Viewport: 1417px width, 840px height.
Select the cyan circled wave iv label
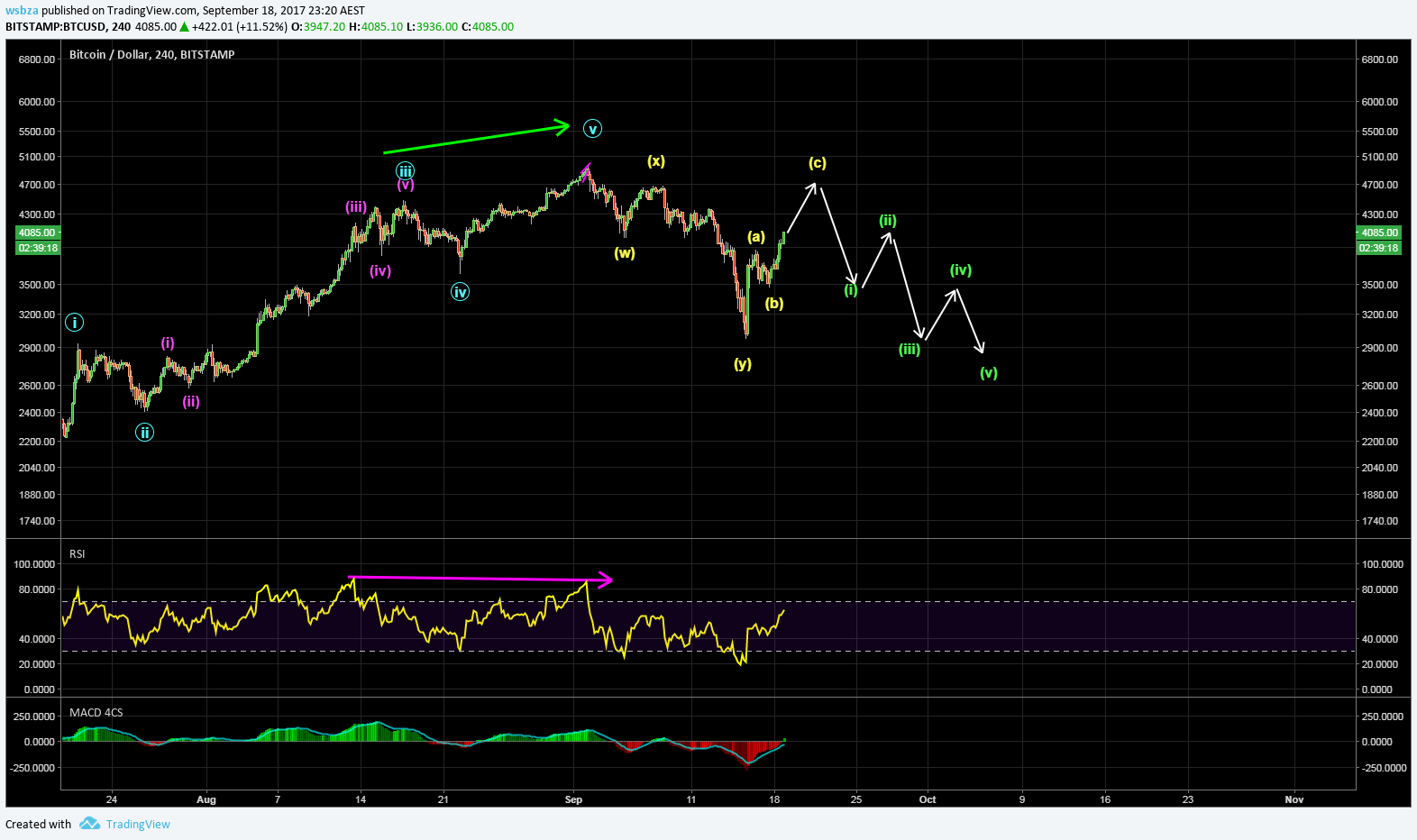coord(461,291)
